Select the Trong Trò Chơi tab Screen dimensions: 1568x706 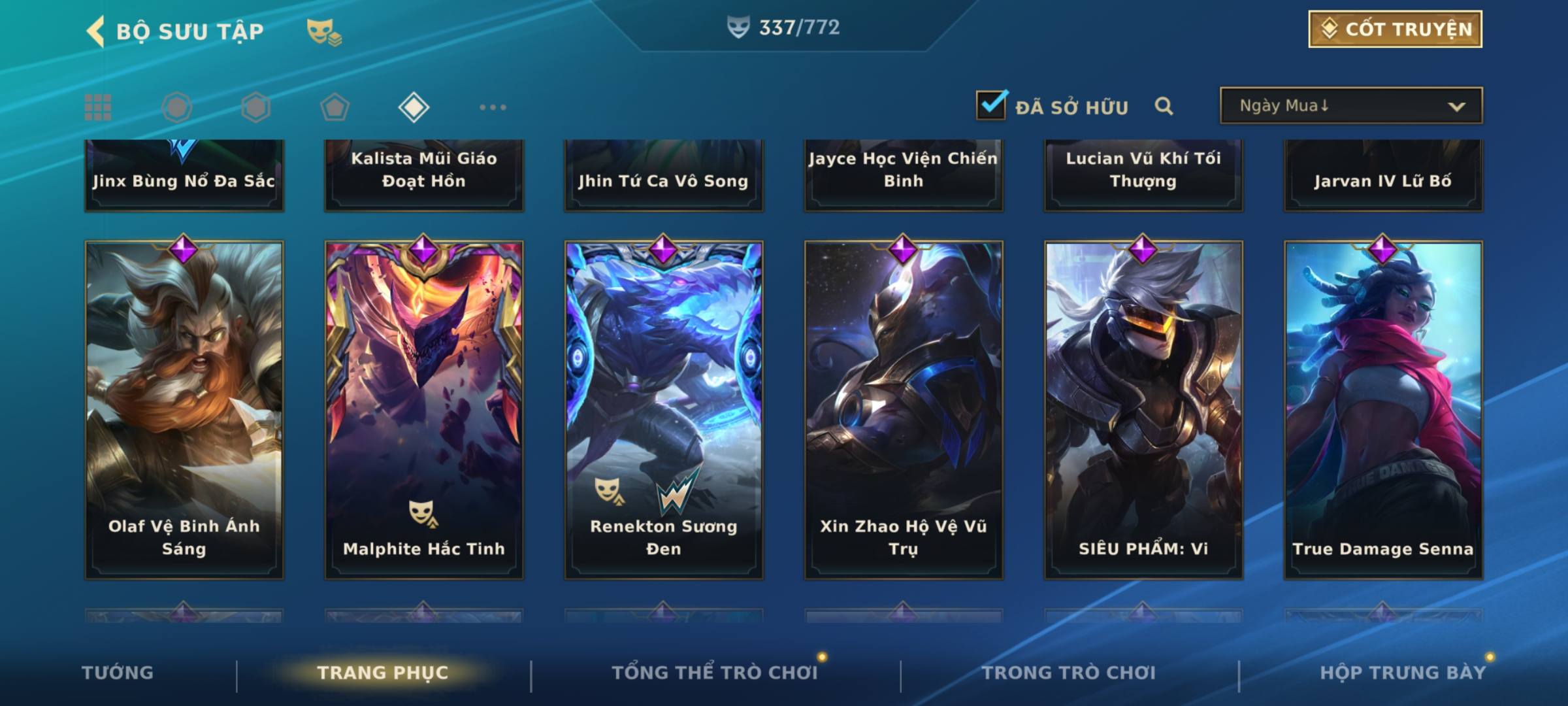click(x=1069, y=672)
